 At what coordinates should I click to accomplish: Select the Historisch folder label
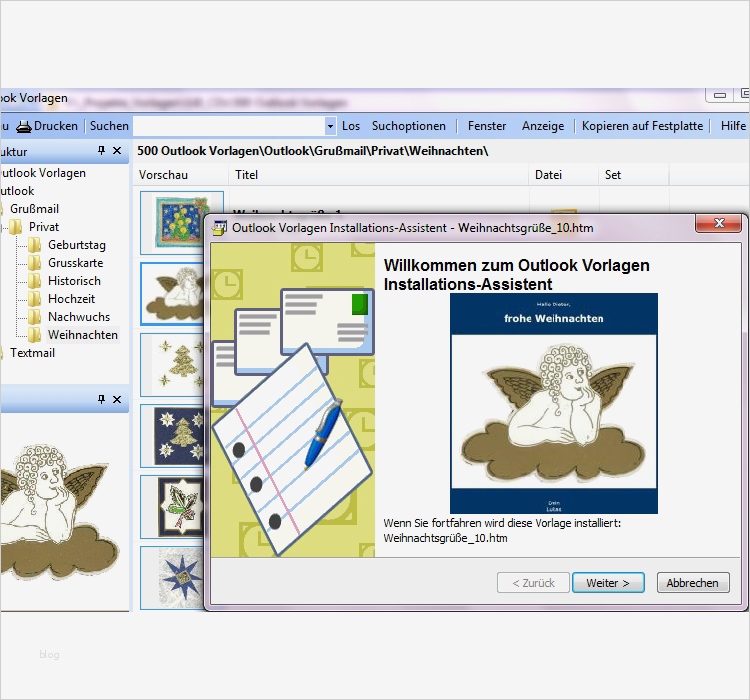point(74,280)
